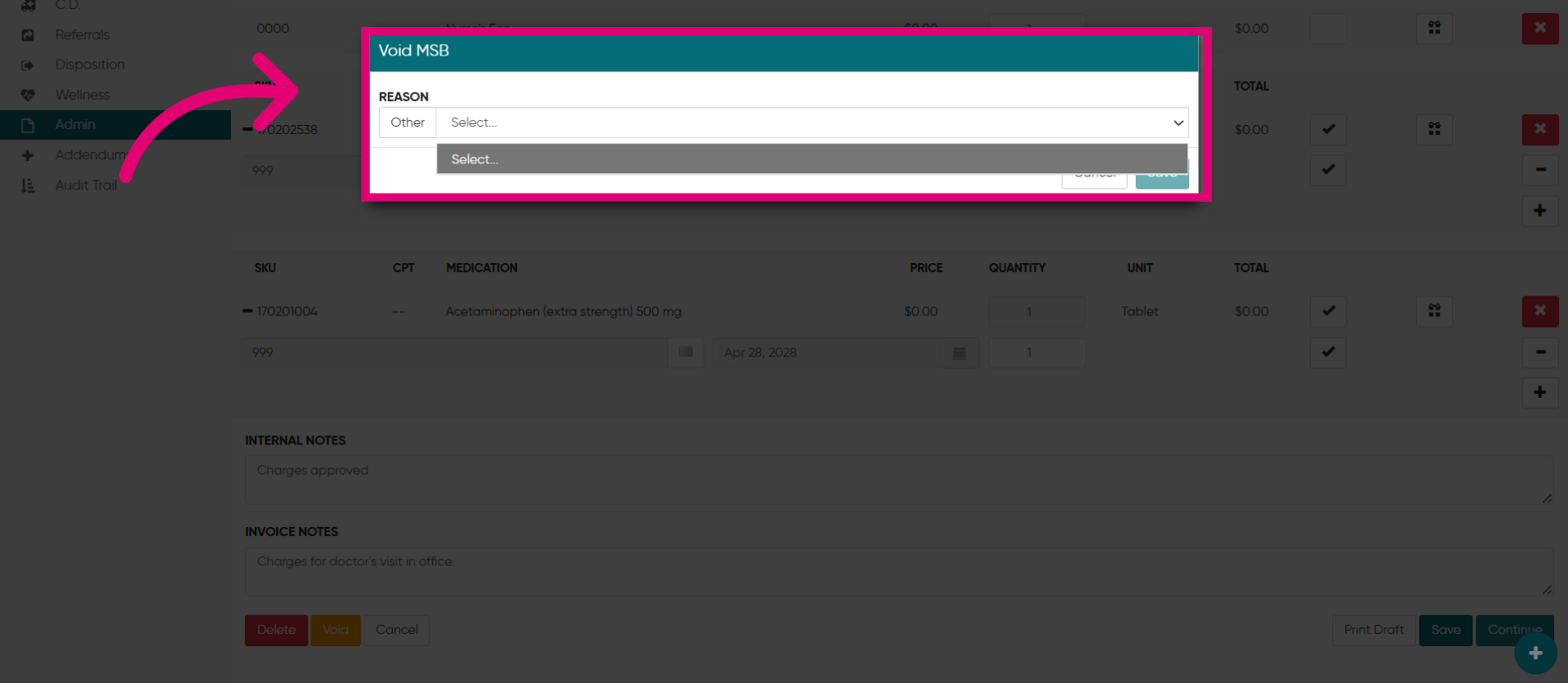
Task: Click Save button beside Print Draft
Action: point(1445,630)
